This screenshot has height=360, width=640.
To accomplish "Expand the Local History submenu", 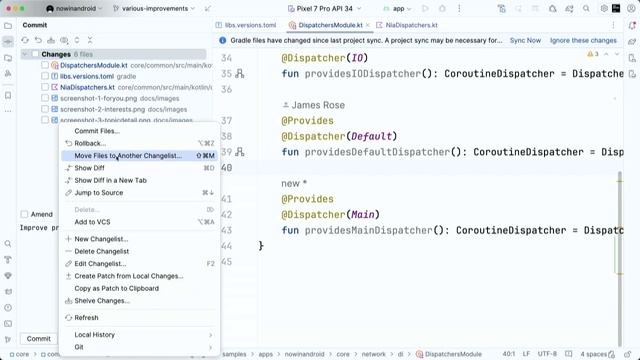I will 139,335.
